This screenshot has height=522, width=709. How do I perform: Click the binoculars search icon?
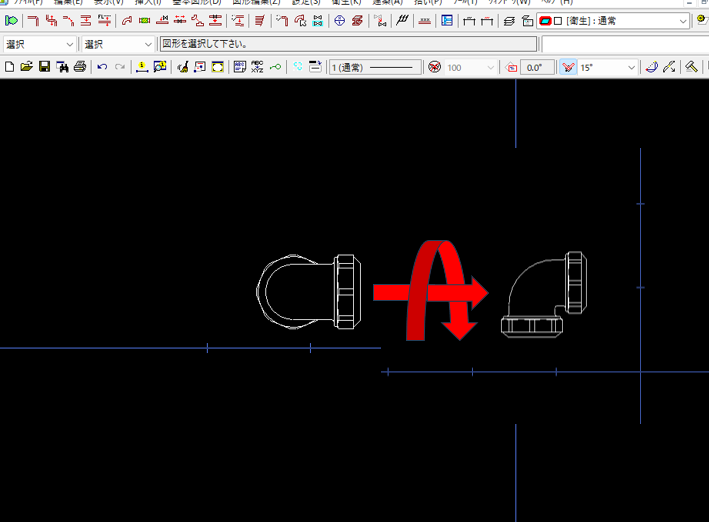tap(62, 67)
